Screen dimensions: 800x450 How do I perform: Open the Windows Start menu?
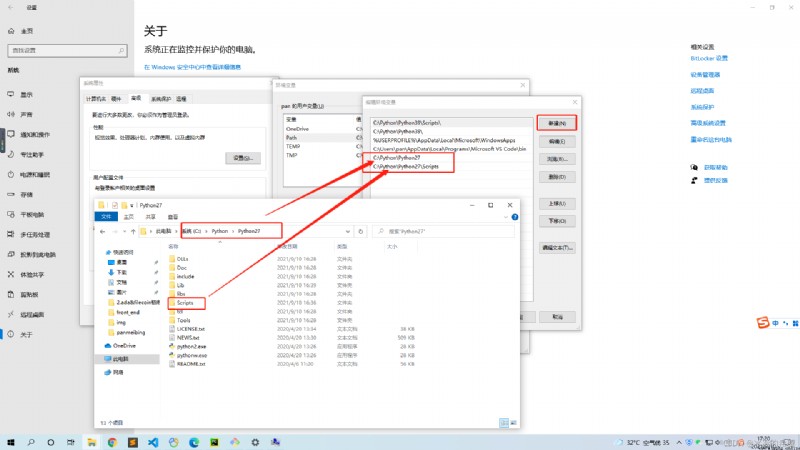(x=11, y=442)
